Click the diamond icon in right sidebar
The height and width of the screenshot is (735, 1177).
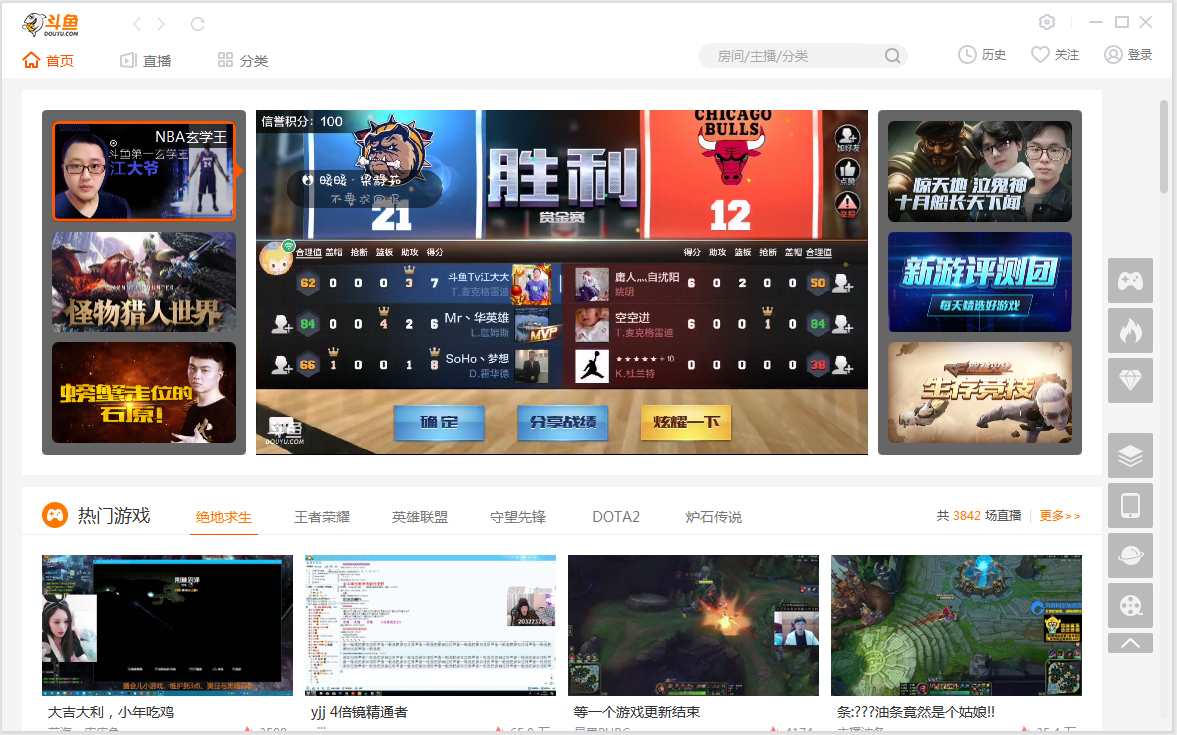[1130, 381]
